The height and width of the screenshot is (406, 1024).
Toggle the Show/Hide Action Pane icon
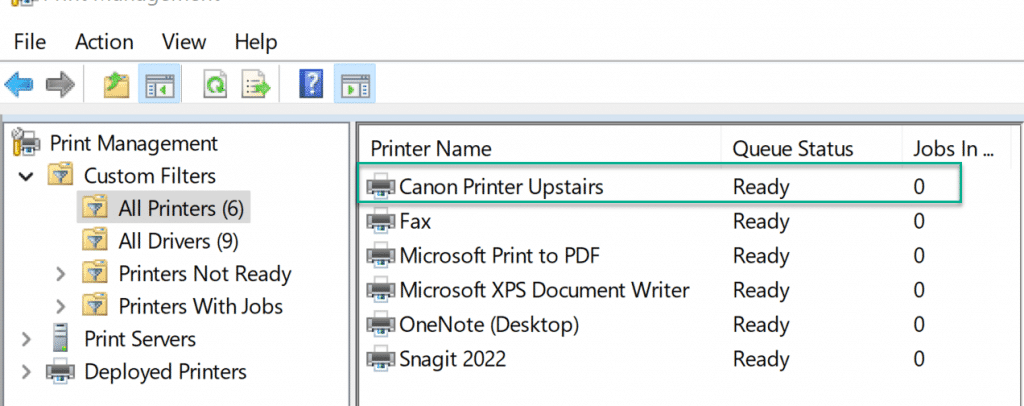click(x=355, y=85)
